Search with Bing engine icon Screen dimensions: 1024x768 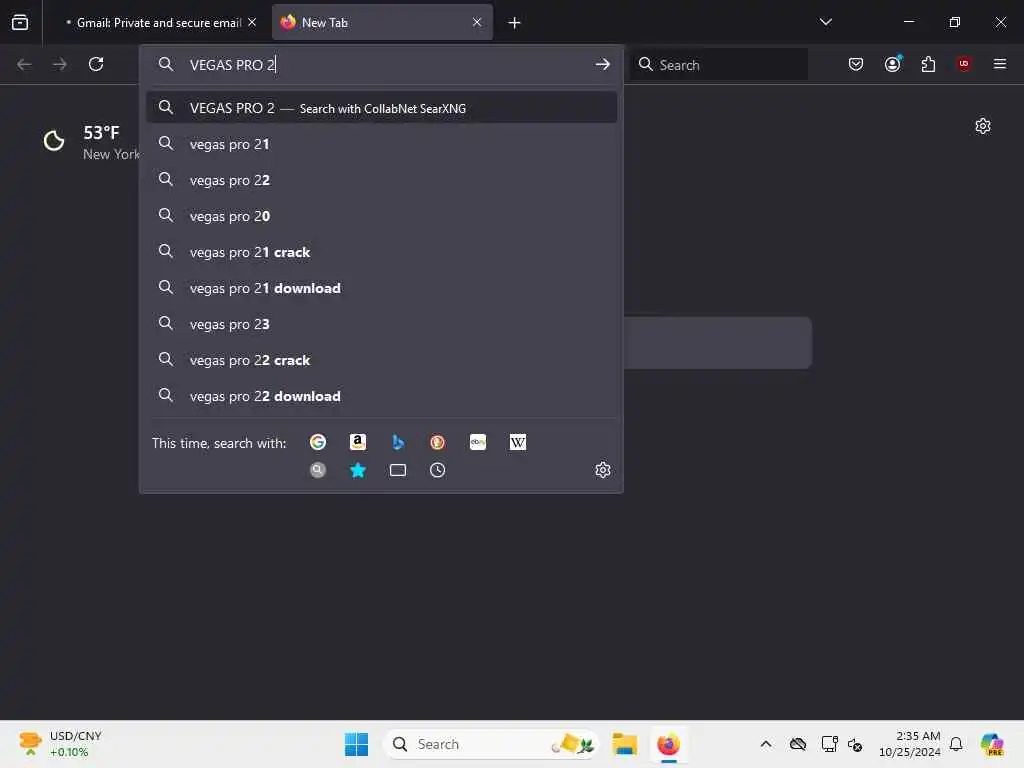pyautogui.click(x=398, y=442)
